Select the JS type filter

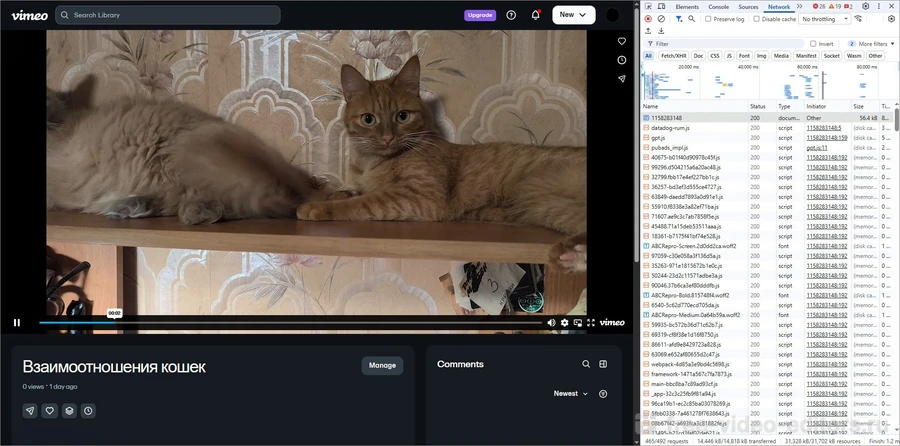point(729,56)
